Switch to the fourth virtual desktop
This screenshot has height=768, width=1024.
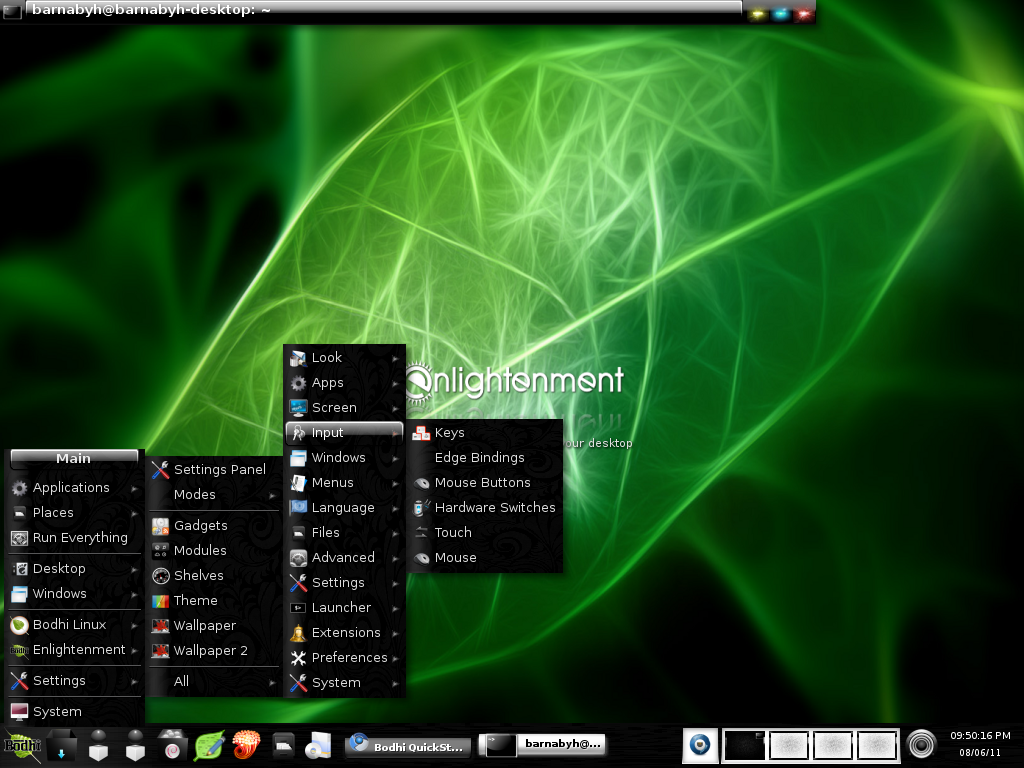(x=876, y=745)
